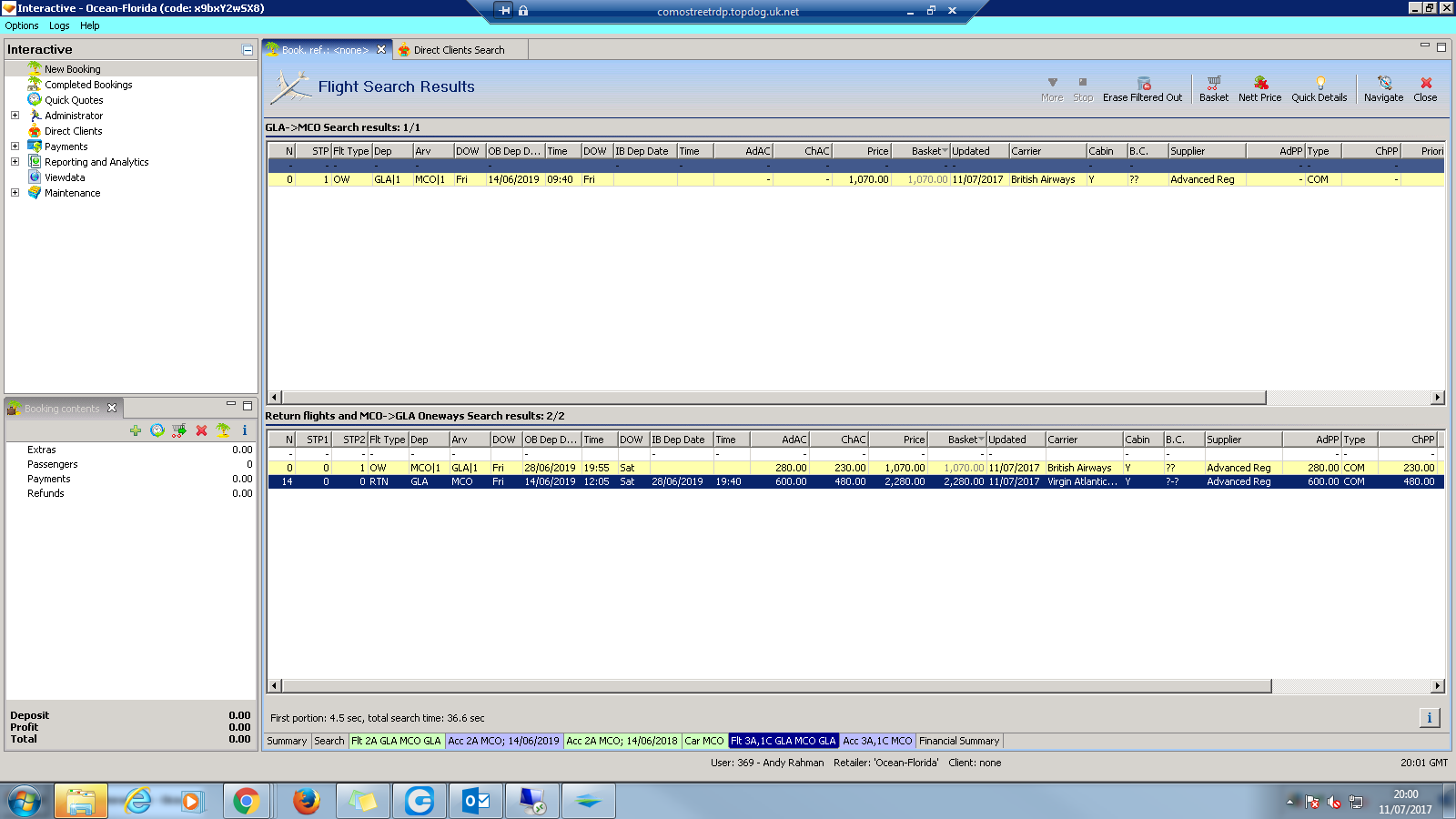Screen dimensions: 1456x819
Task: Open the Flt 2A GLA MCO GLA tab
Action: [396, 741]
